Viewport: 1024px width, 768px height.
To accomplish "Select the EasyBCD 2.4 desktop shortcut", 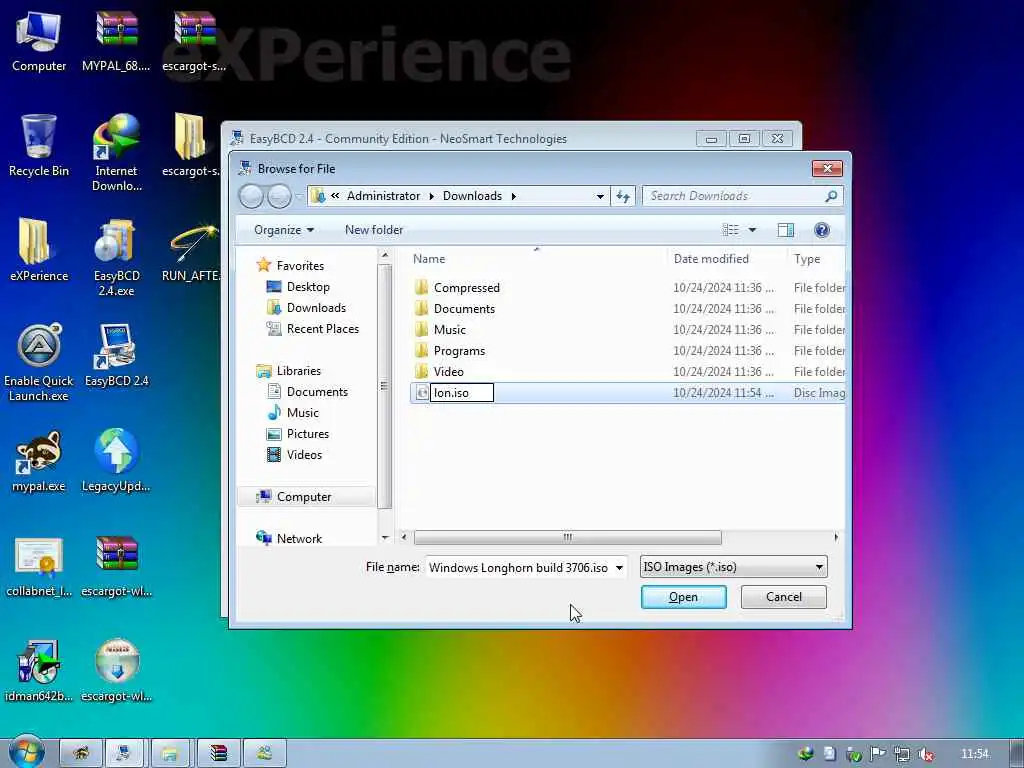I will [x=116, y=356].
